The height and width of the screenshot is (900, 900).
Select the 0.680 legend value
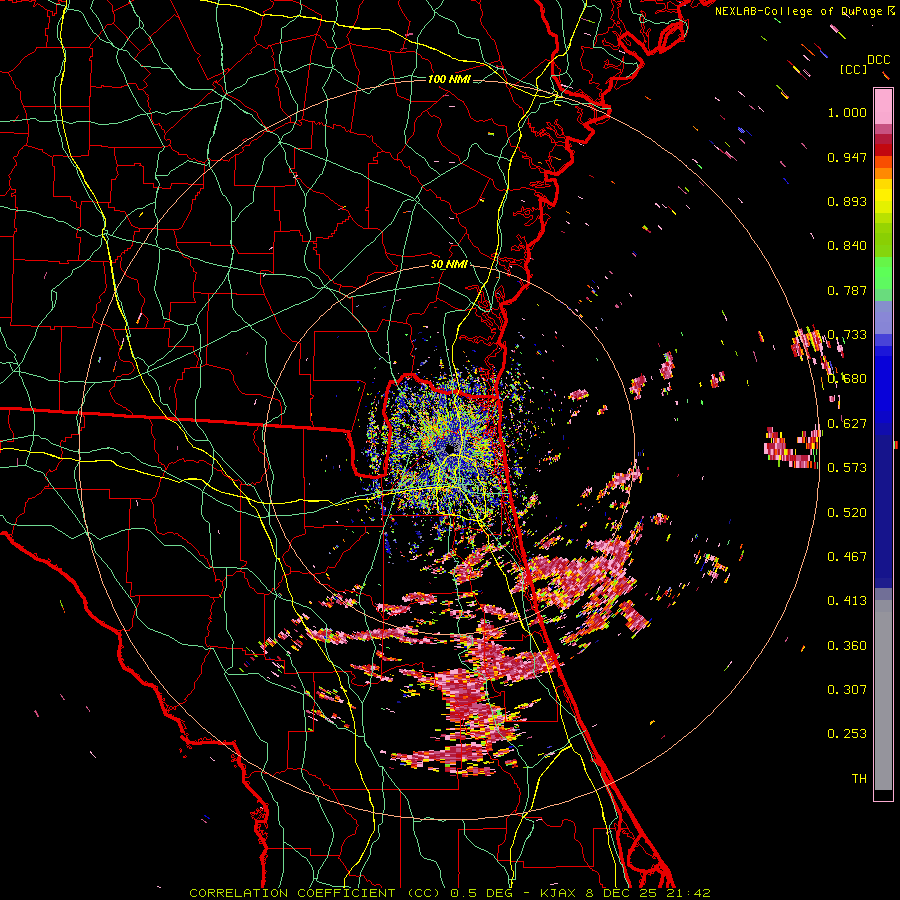pyautogui.click(x=847, y=379)
